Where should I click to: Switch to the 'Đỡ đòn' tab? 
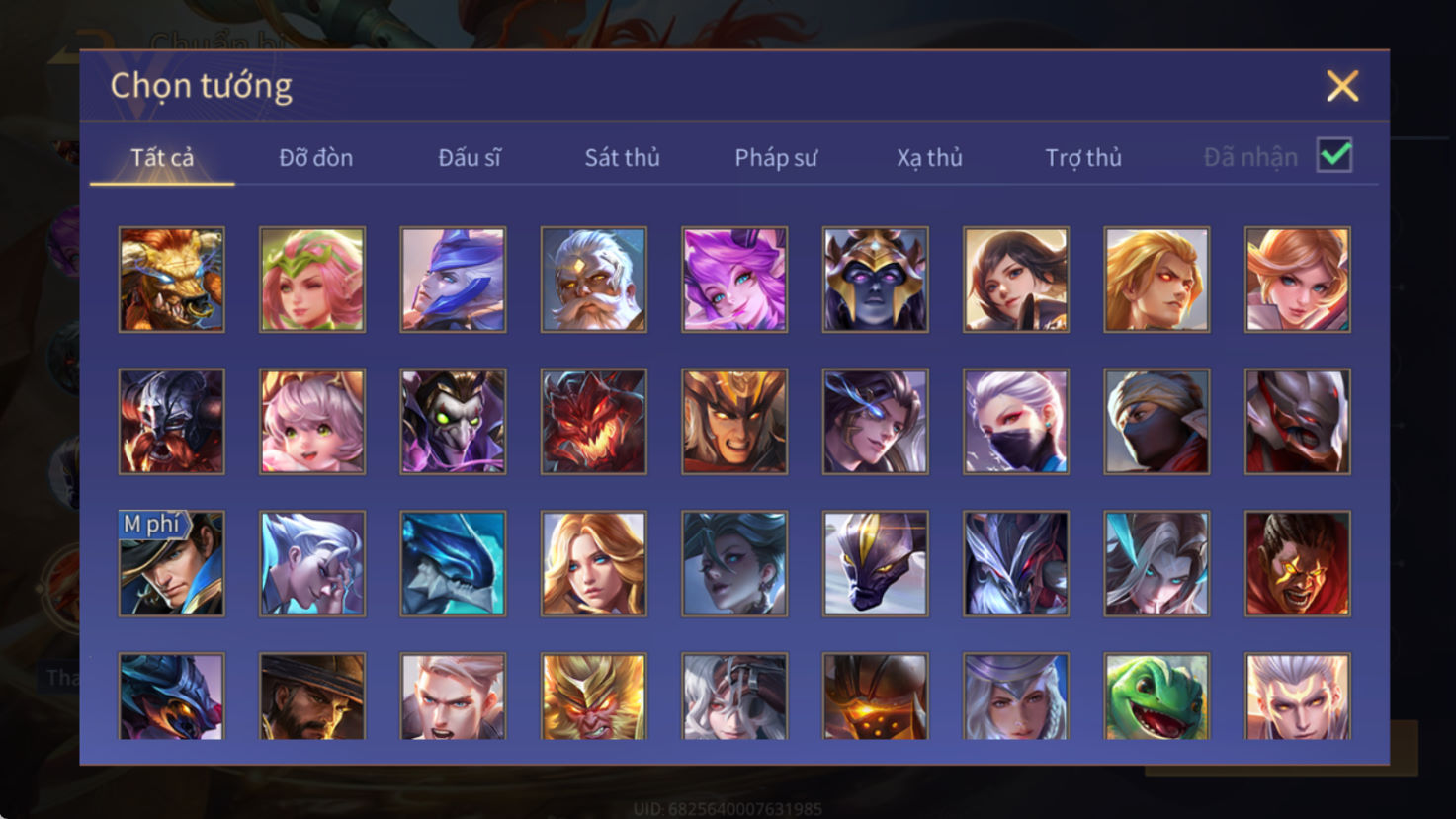pyautogui.click(x=315, y=157)
